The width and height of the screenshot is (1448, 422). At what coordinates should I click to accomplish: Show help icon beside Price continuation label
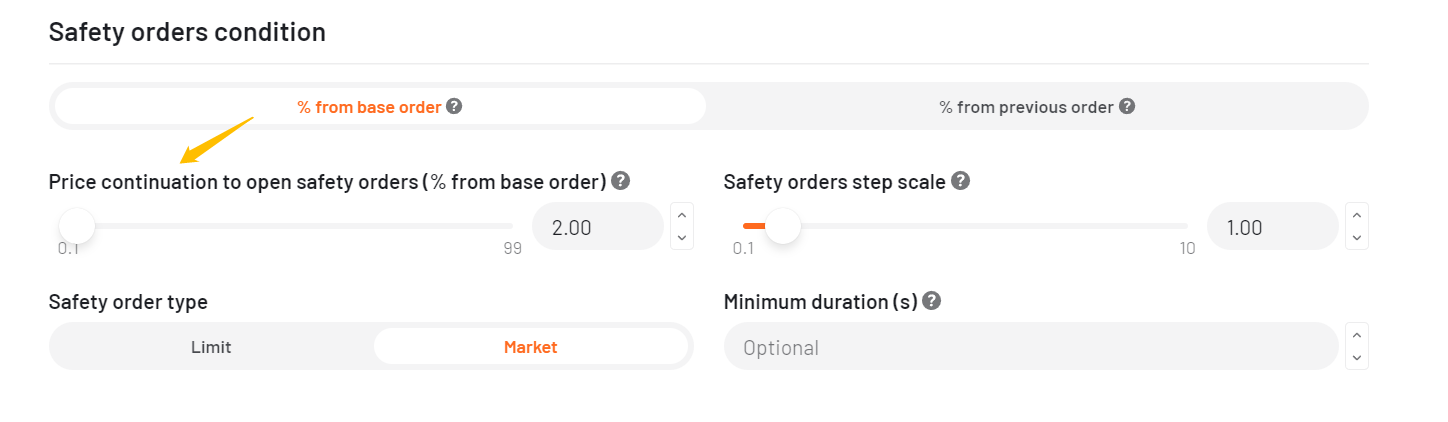click(621, 181)
